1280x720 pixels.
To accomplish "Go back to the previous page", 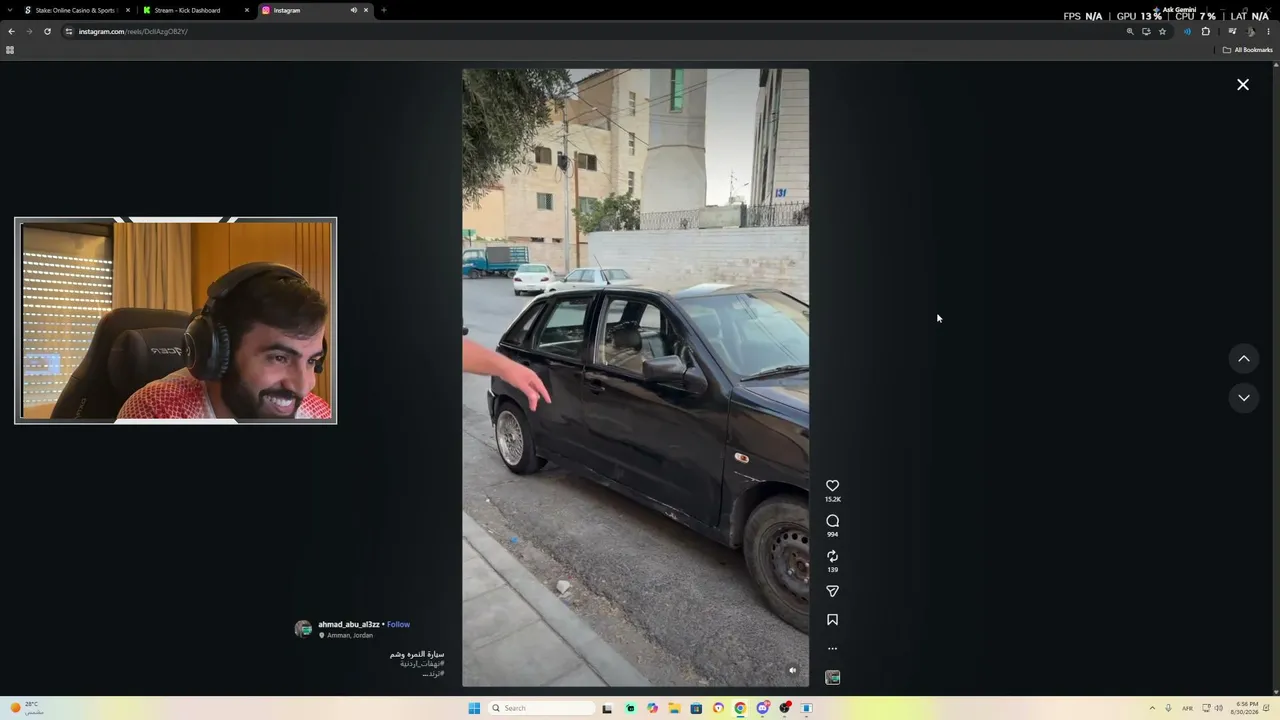I will (x=11, y=31).
